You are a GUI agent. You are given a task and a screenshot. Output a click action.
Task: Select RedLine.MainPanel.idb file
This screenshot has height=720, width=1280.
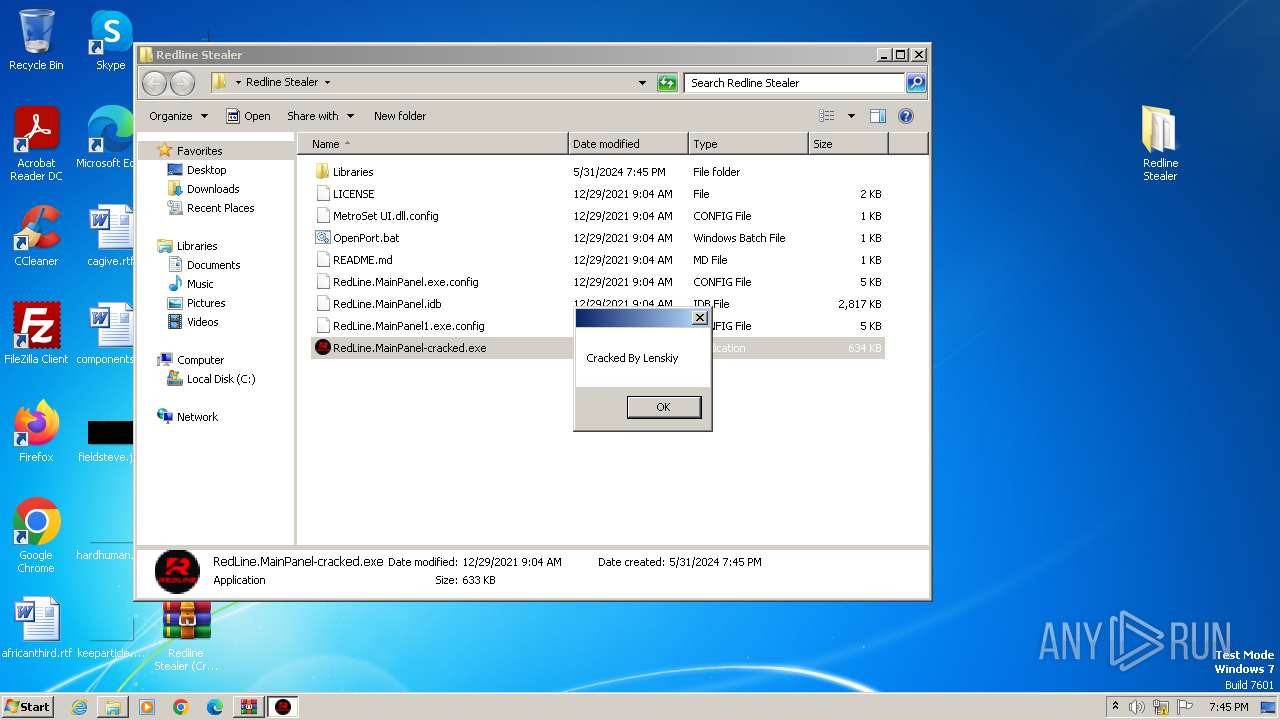coord(387,304)
